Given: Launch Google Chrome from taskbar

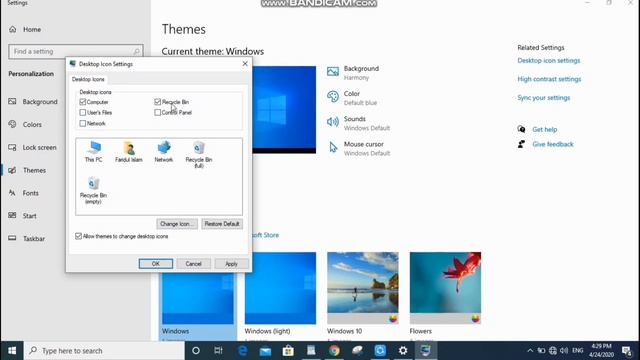Looking at the screenshot, I should coord(334,351).
